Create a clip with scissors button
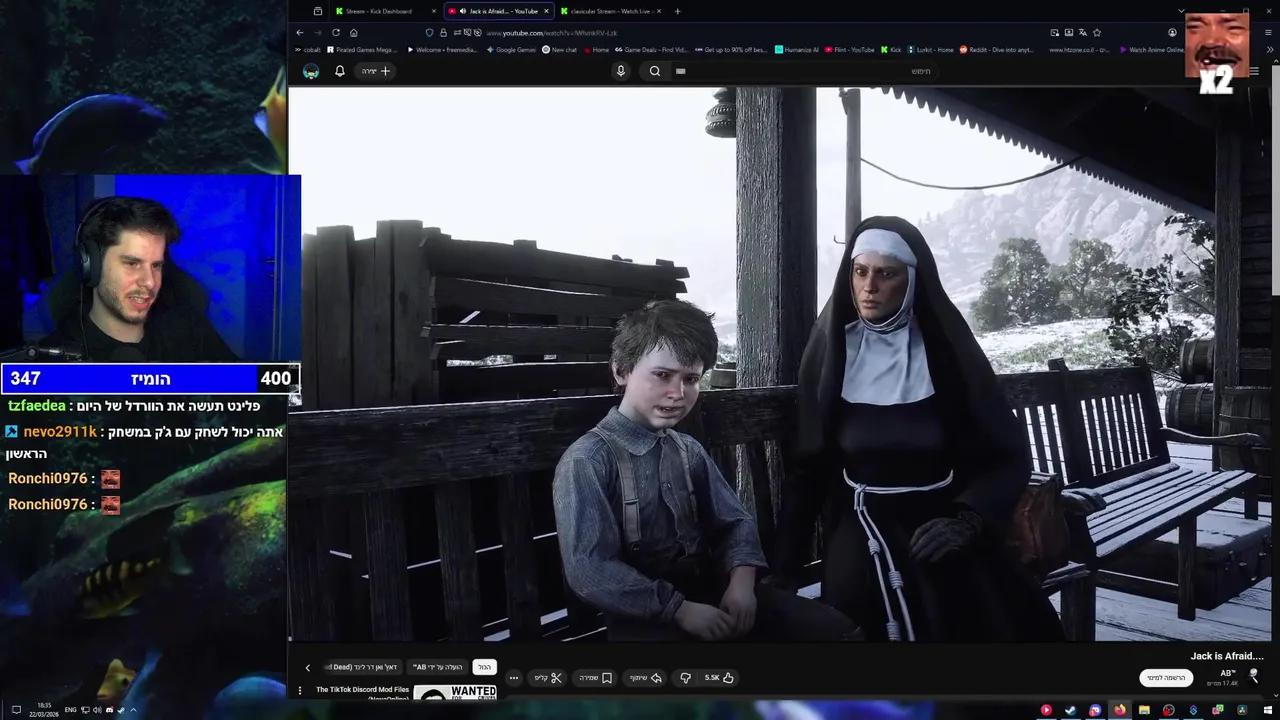 click(547, 678)
